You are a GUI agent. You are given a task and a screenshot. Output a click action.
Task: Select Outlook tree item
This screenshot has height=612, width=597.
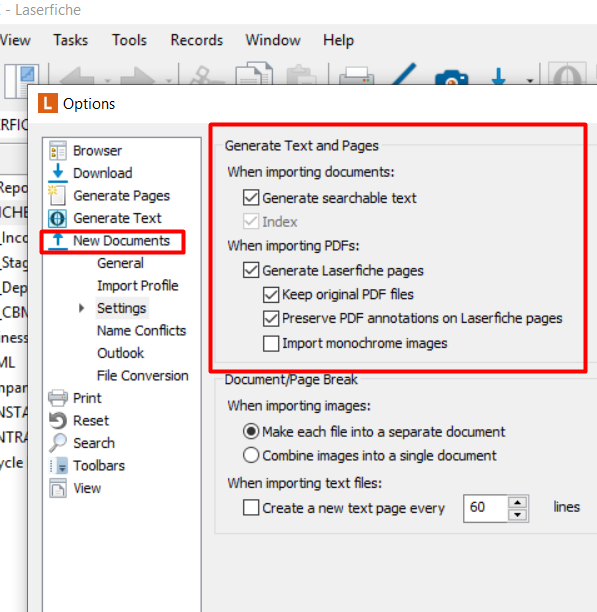click(120, 353)
